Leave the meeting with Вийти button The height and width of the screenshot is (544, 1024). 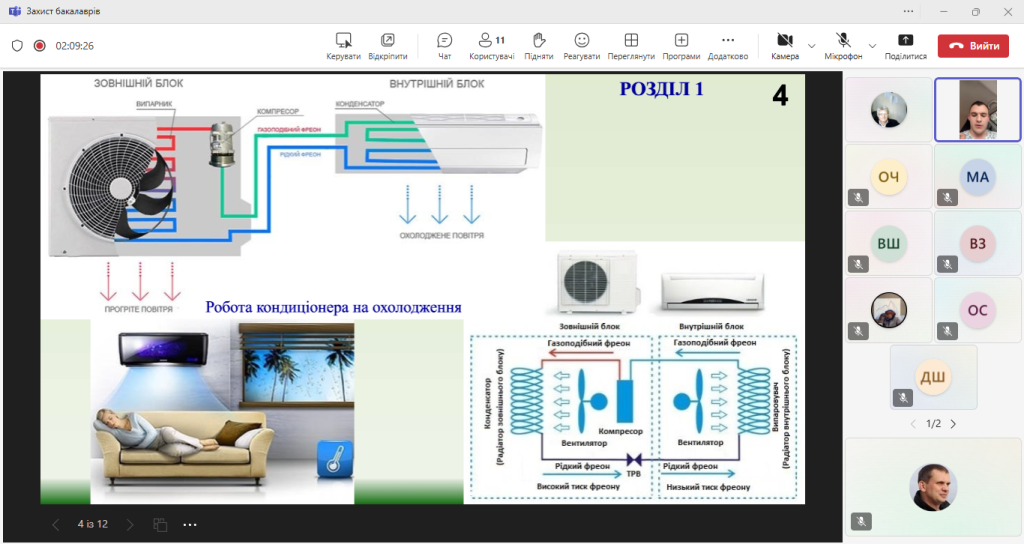(973, 46)
